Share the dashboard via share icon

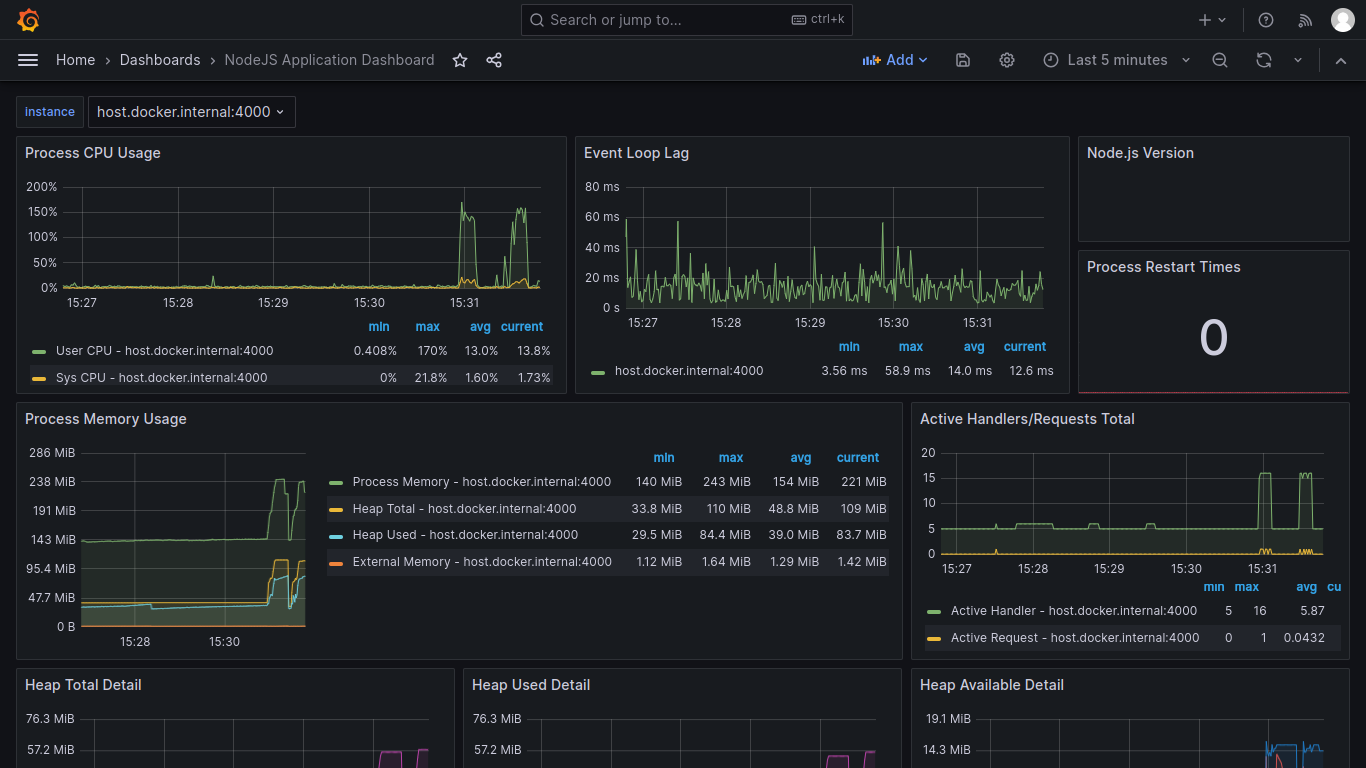[x=494, y=60]
